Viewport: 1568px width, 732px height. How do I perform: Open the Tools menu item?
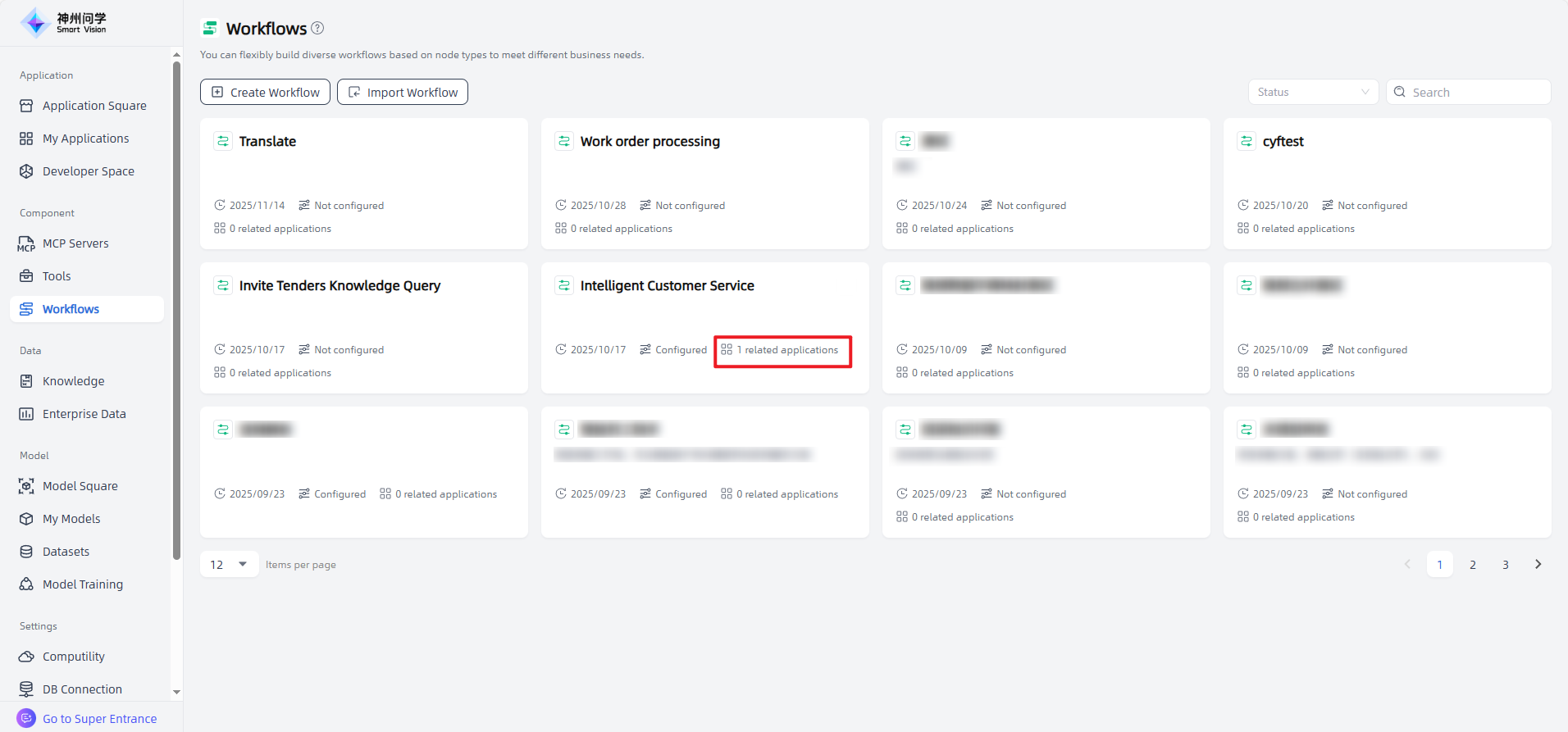coord(57,276)
